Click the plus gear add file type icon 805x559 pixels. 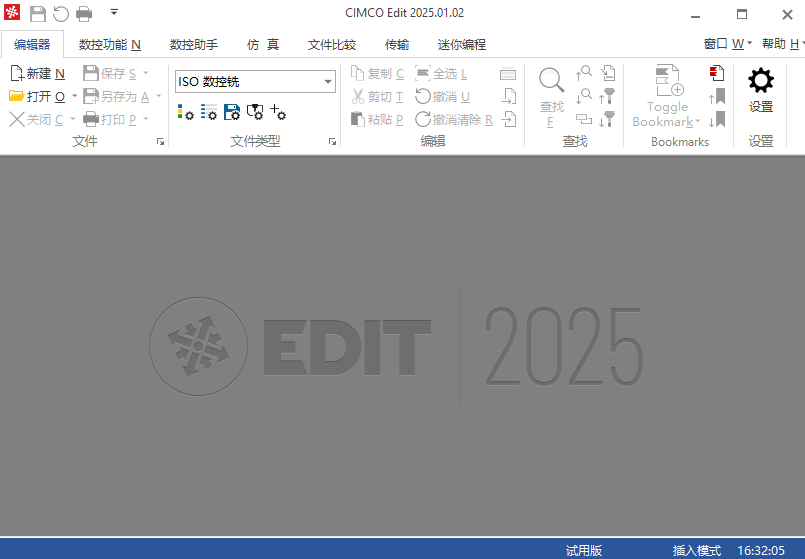278,112
